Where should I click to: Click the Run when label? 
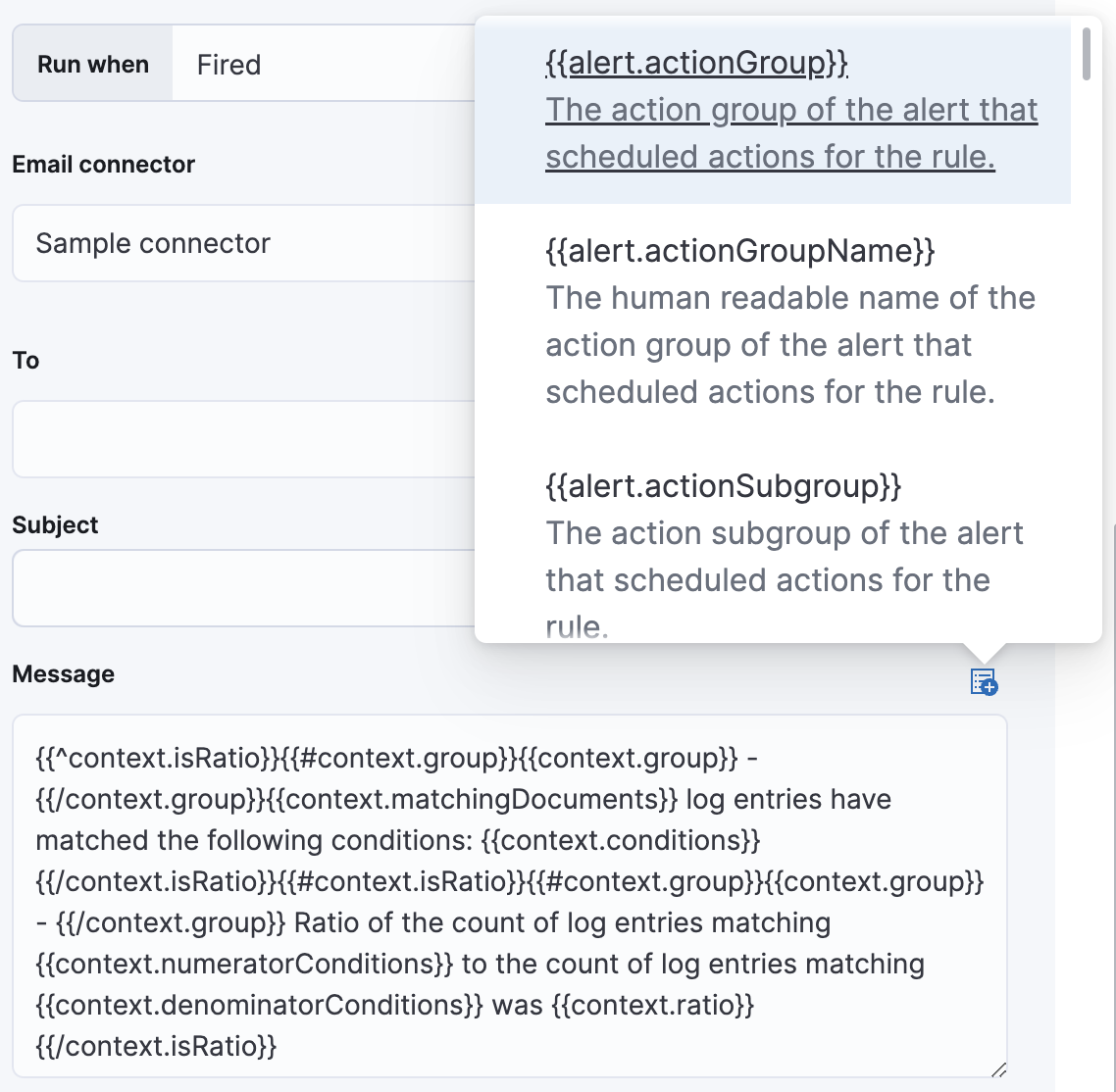point(92,64)
